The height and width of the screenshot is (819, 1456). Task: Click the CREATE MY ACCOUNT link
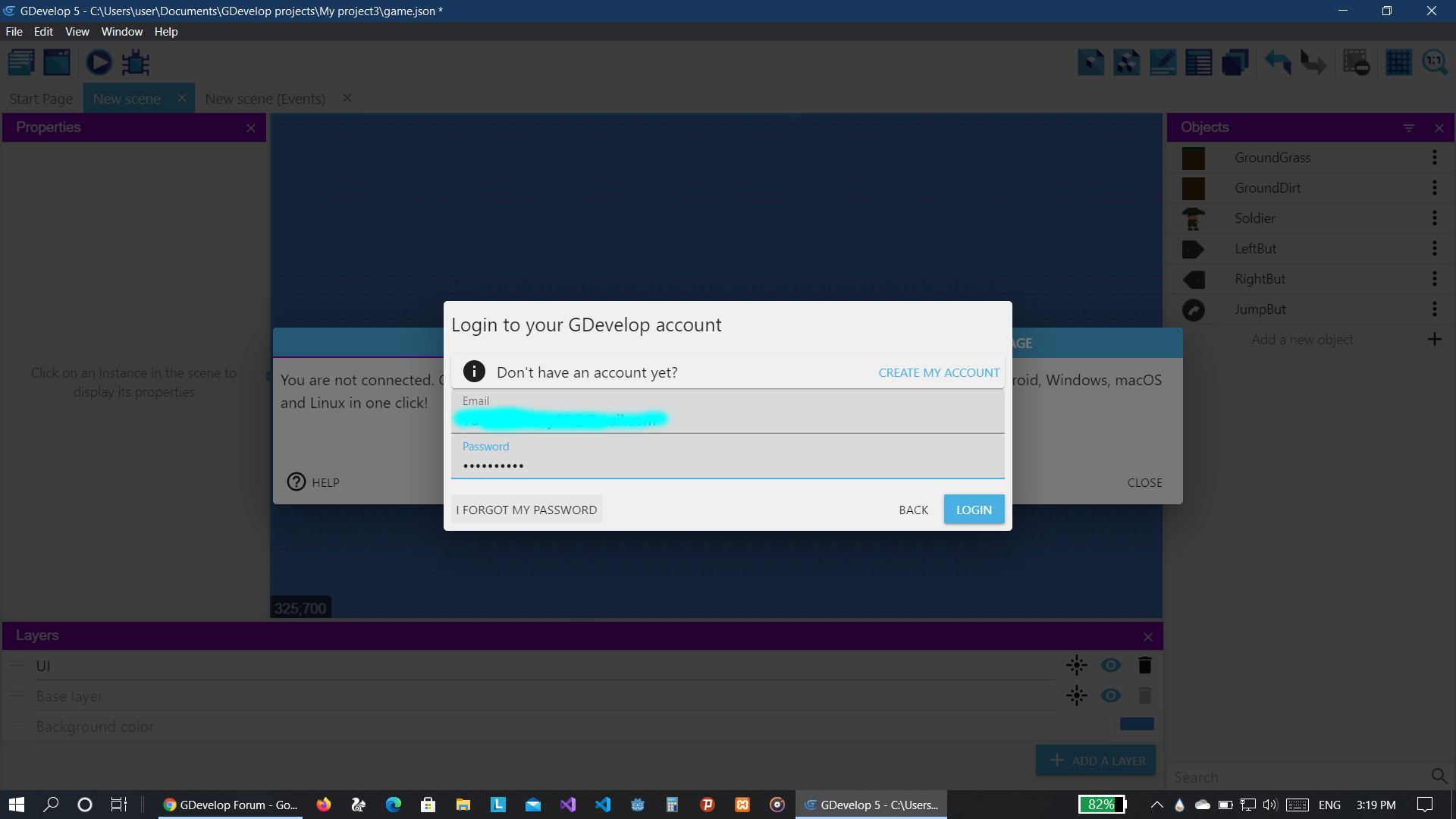(x=938, y=372)
